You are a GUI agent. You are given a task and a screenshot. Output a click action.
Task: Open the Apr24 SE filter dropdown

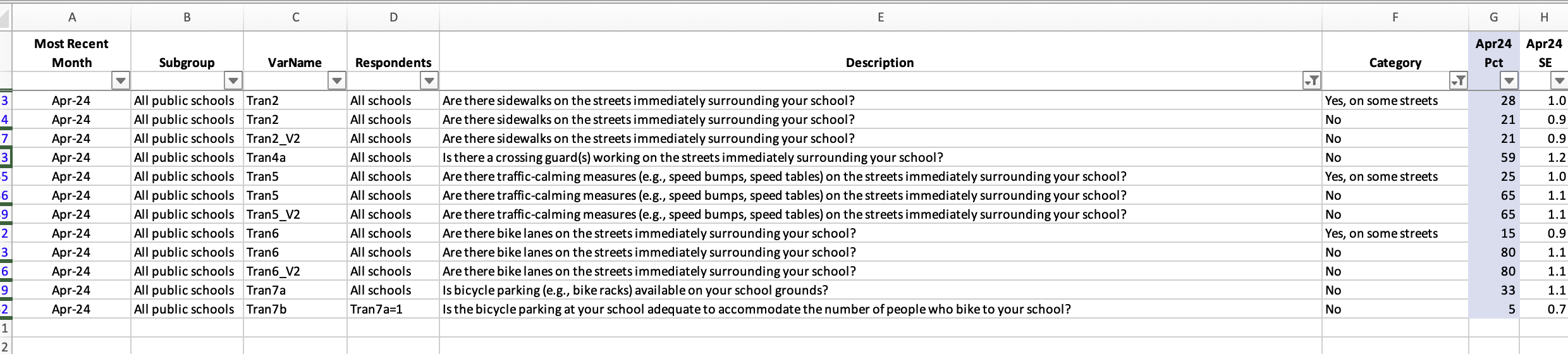(1559, 81)
